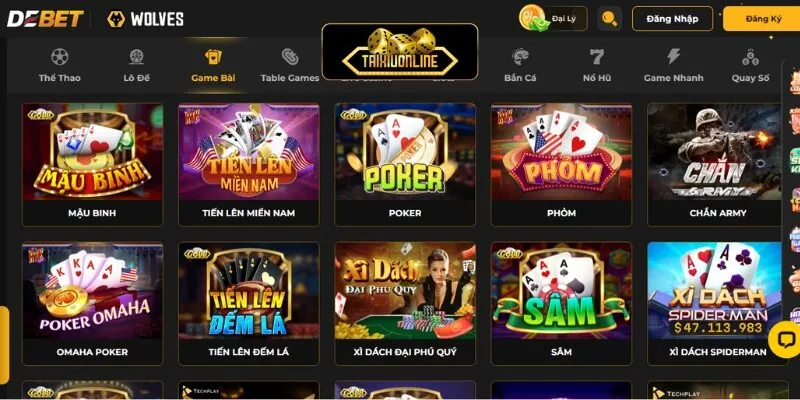This screenshot has height=400, width=800.
Task: Open the Phỏm card game
Action: point(561,165)
